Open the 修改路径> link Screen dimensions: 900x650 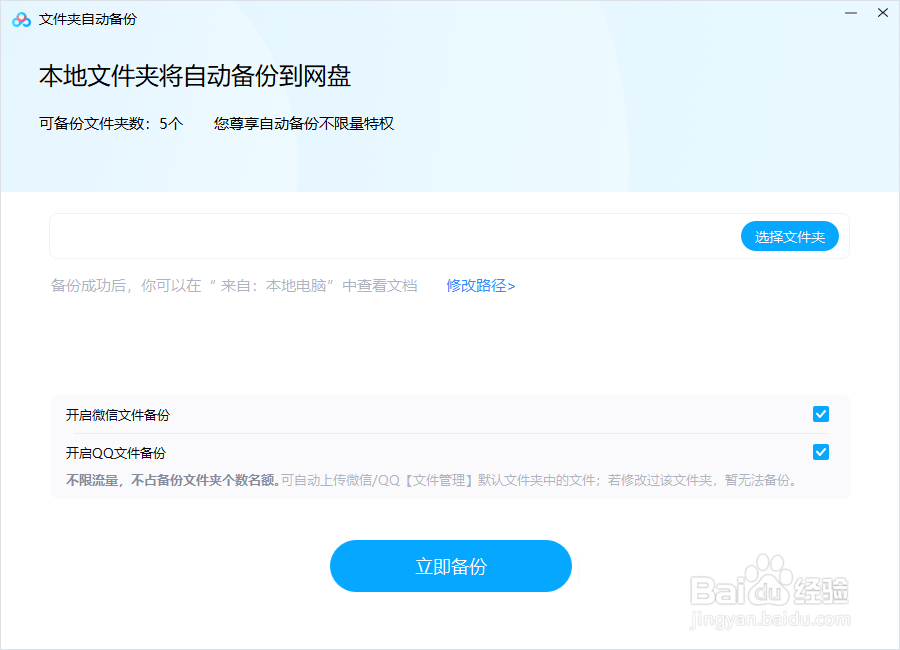coord(480,285)
